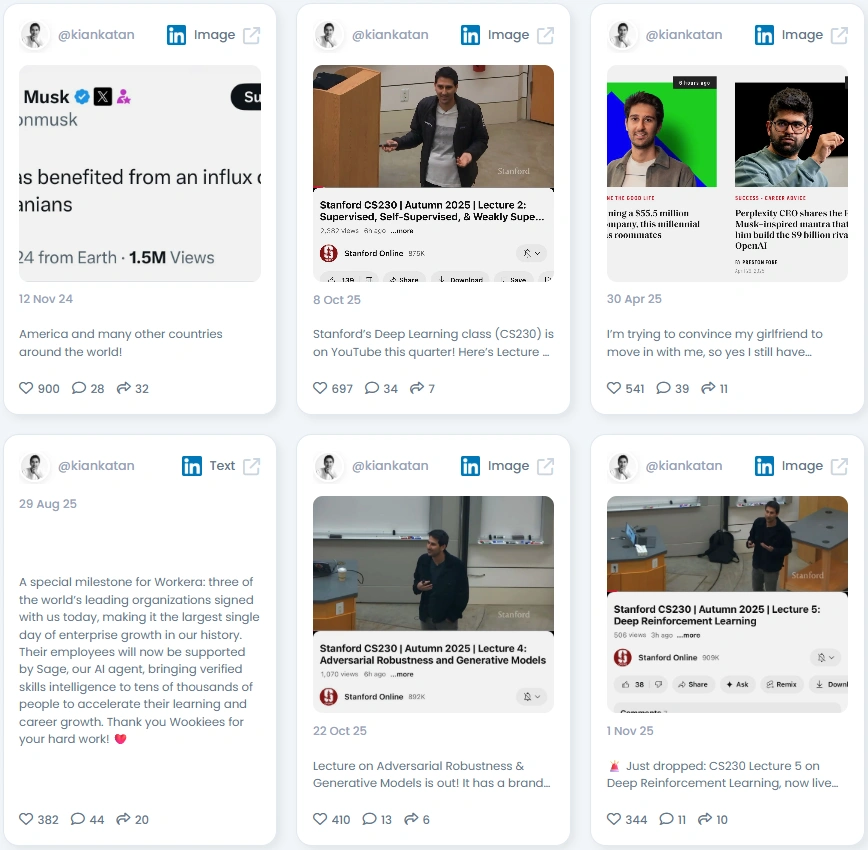Share the post with 11 shares
This screenshot has height=850, width=868.
708,388
